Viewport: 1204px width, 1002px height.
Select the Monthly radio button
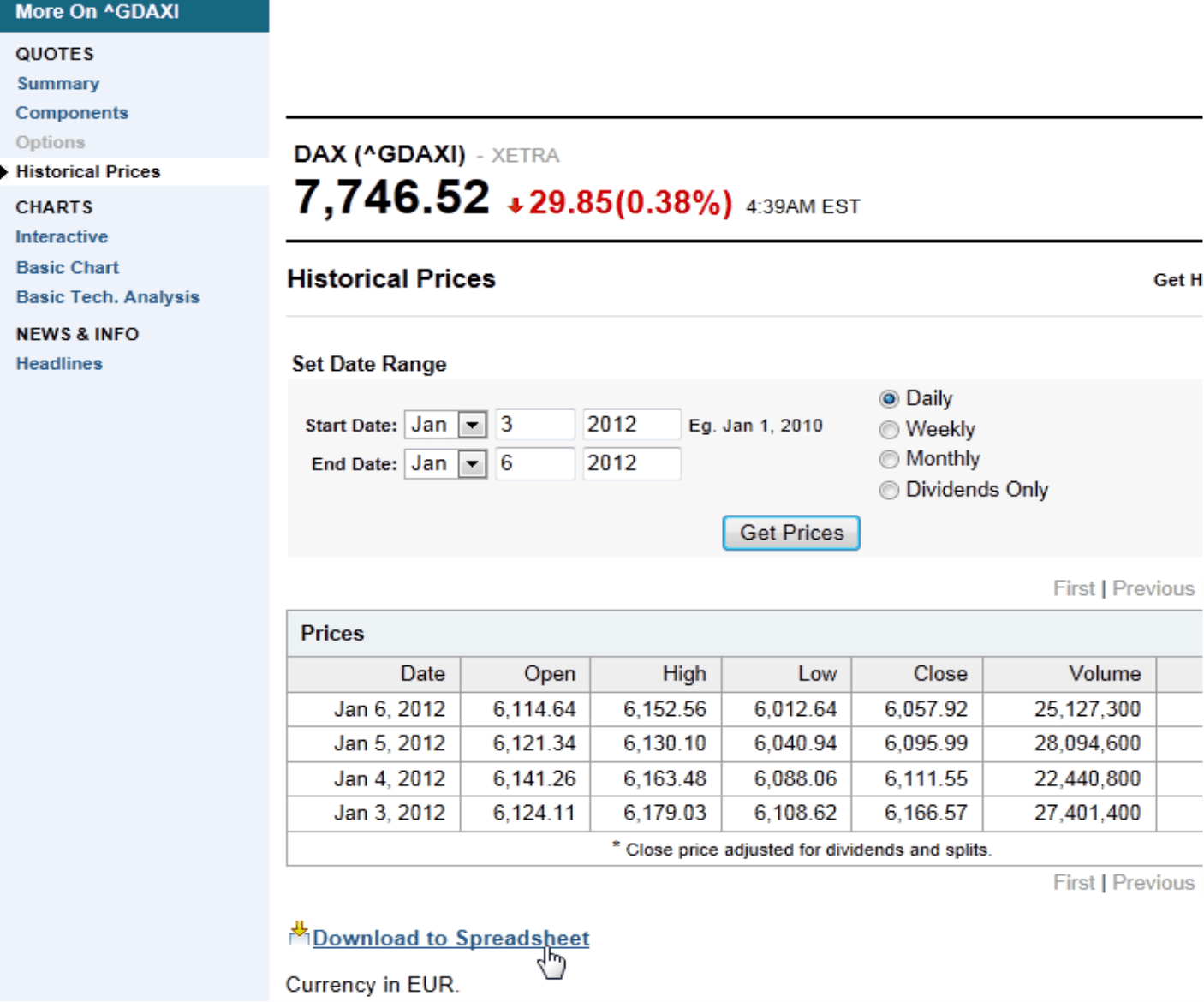pyautogui.click(x=889, y=460)
